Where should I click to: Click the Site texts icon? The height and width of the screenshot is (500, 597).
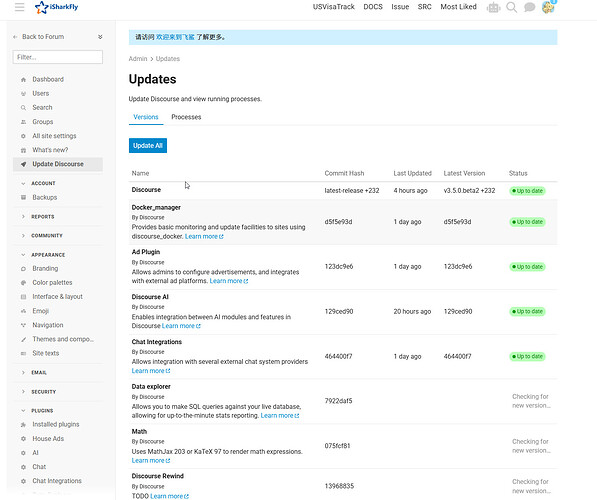tap(23, 353)
